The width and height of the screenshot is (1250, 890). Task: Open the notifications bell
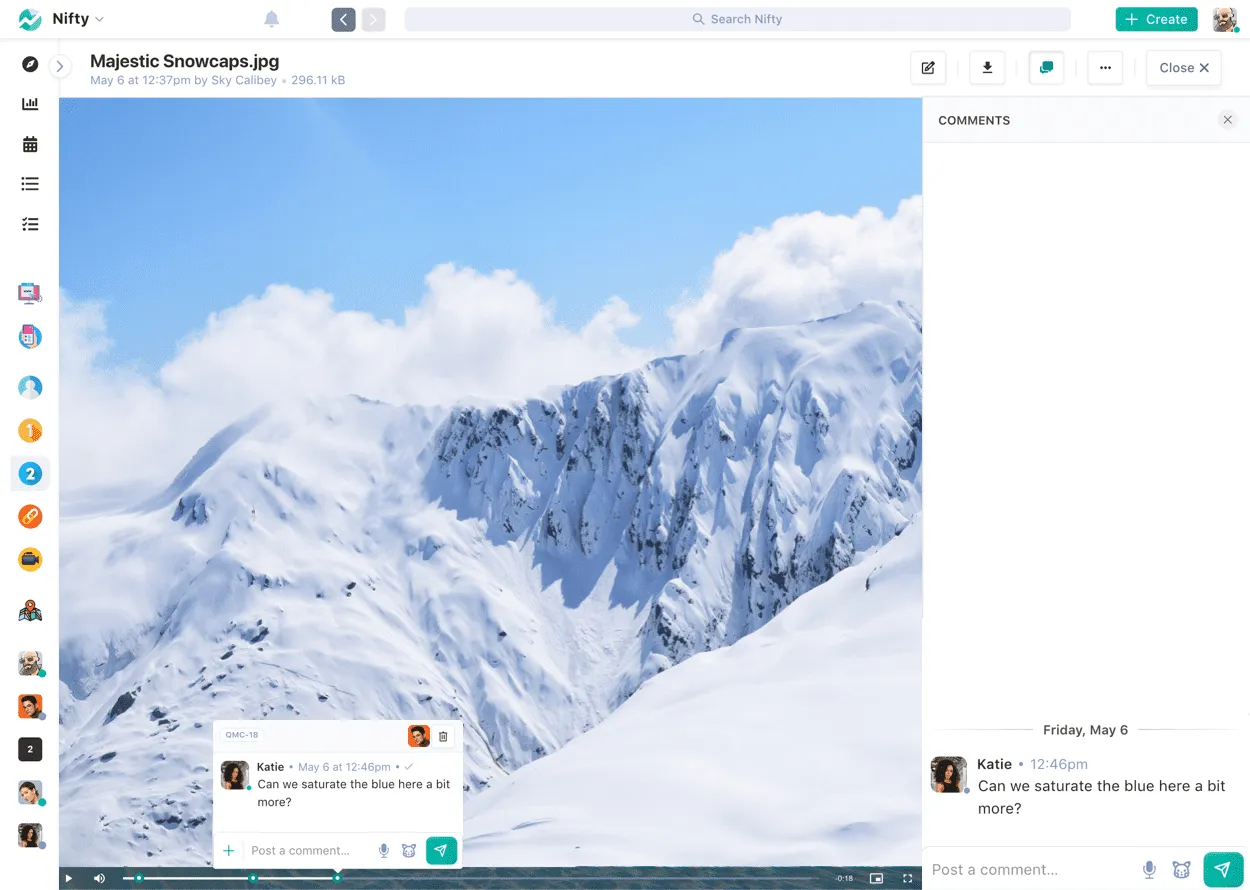tap(271, 19)
